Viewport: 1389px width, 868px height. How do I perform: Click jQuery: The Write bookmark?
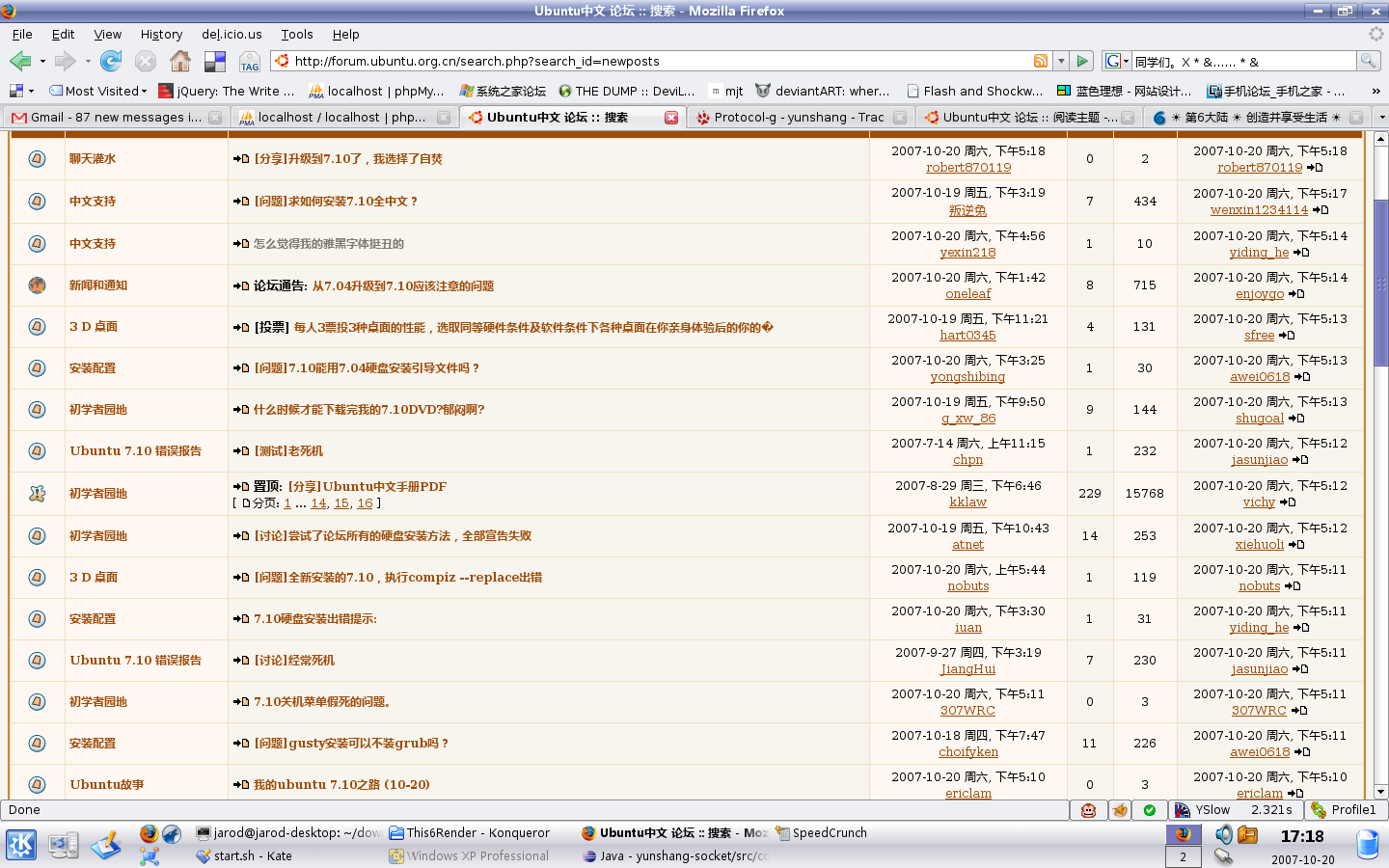click(x=227, y=91)
